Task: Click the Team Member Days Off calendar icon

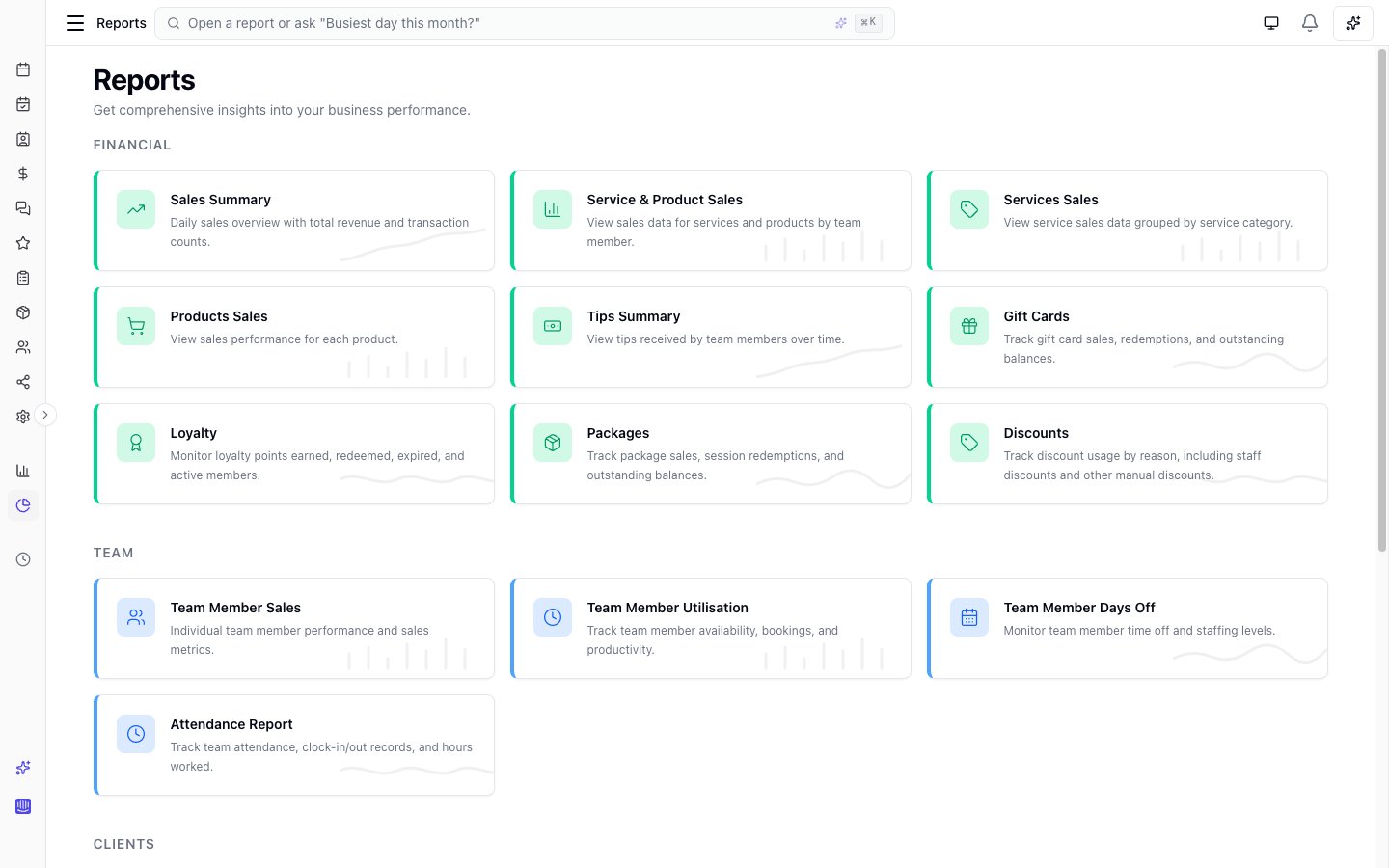Action: point(969,617)
